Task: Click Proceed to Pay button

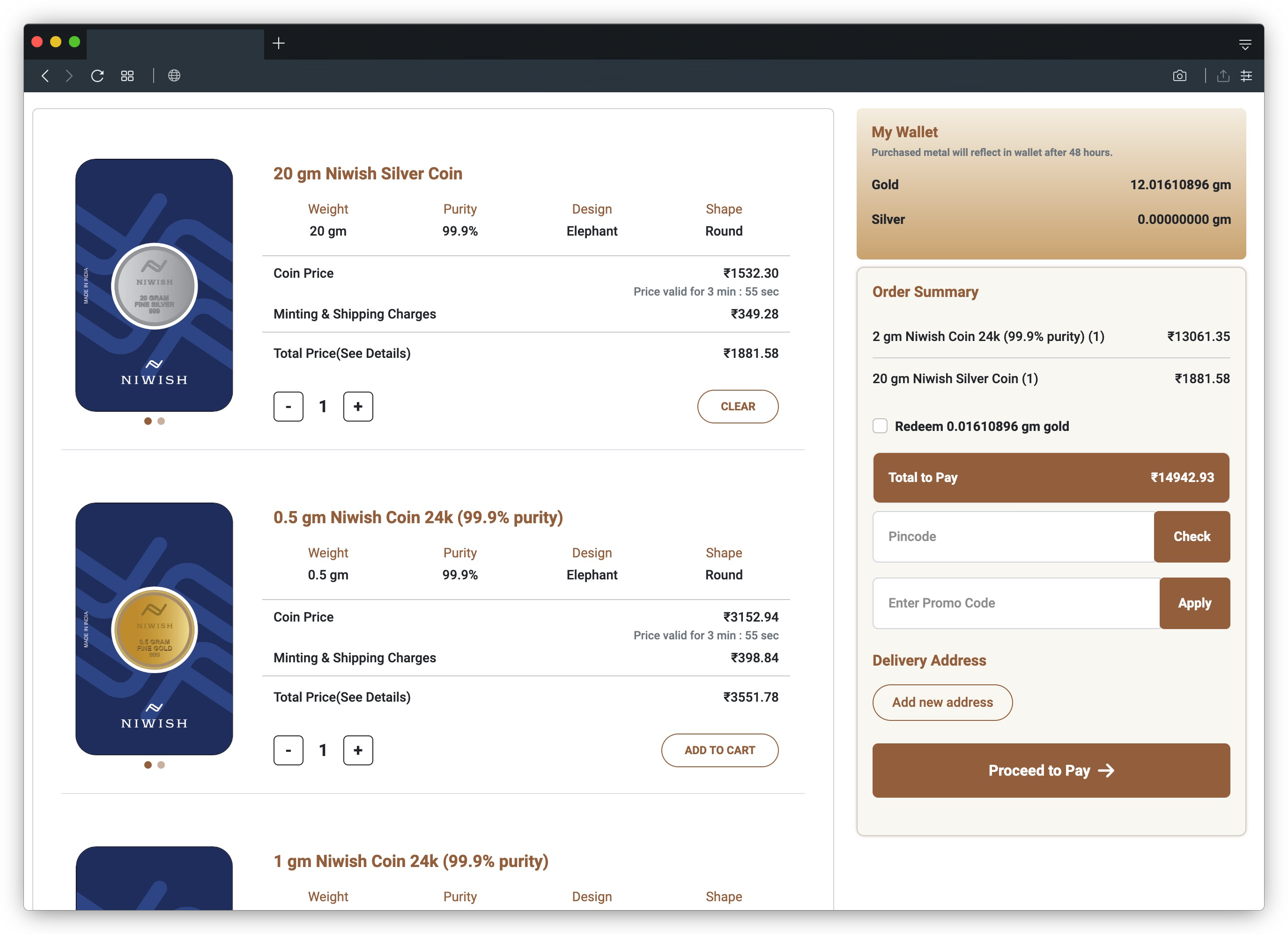Action: tap(1051, 771)
